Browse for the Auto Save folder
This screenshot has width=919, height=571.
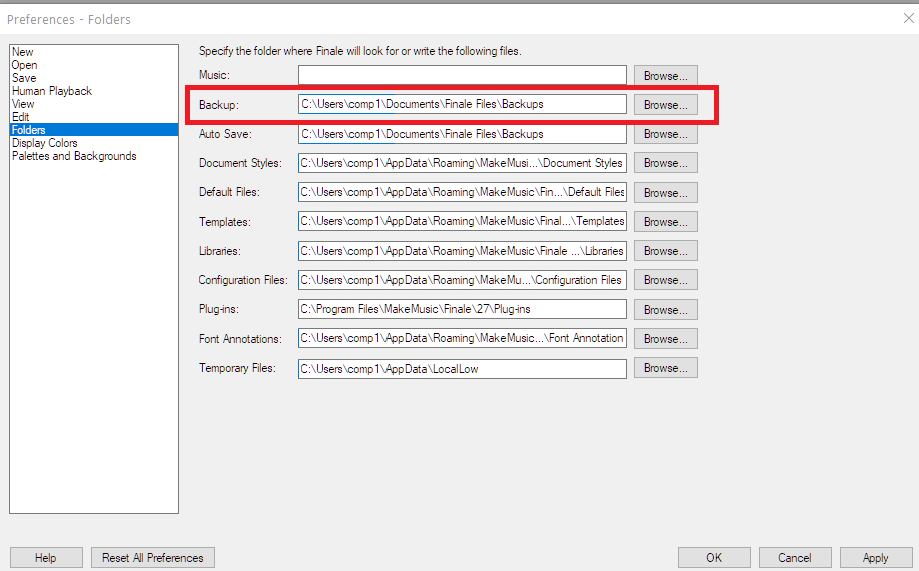pyautogui.click(x=665, y=134)
